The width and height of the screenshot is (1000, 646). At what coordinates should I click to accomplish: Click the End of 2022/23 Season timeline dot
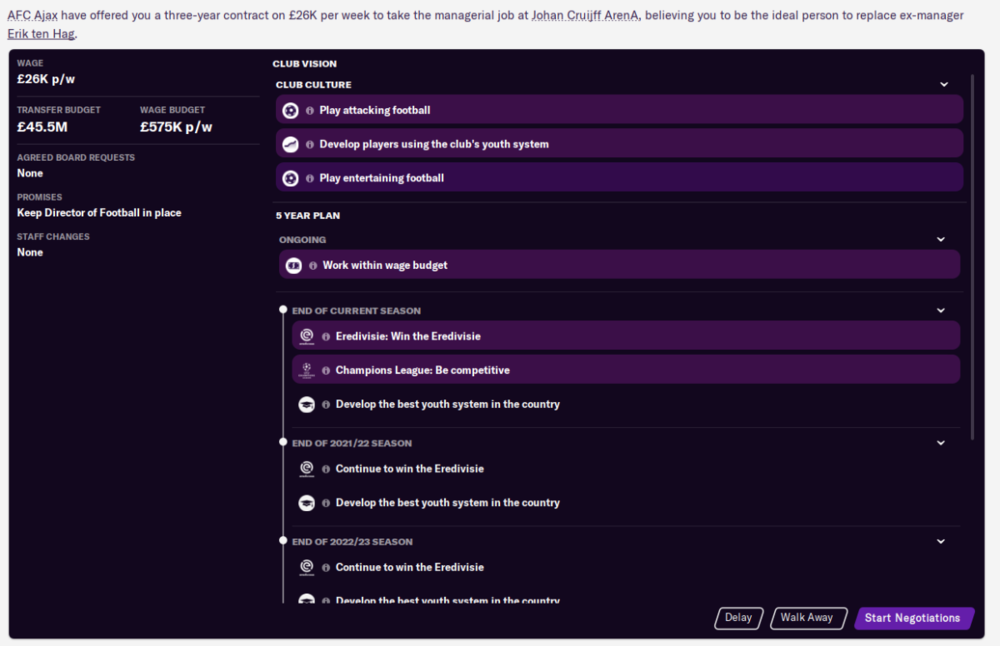283,541
